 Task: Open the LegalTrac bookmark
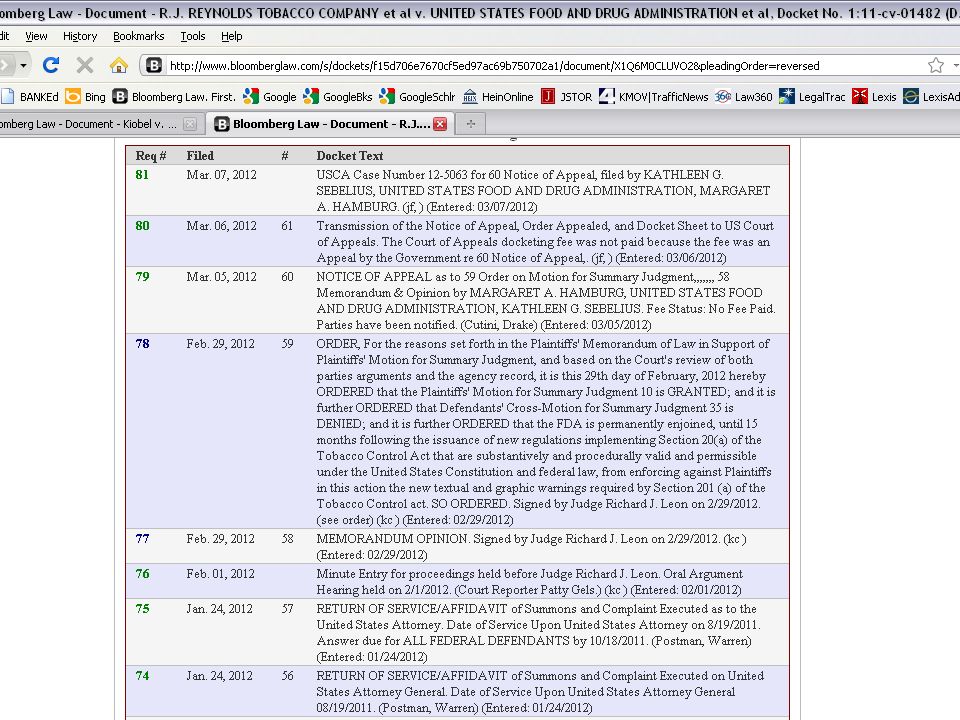[x=812, y=97]
